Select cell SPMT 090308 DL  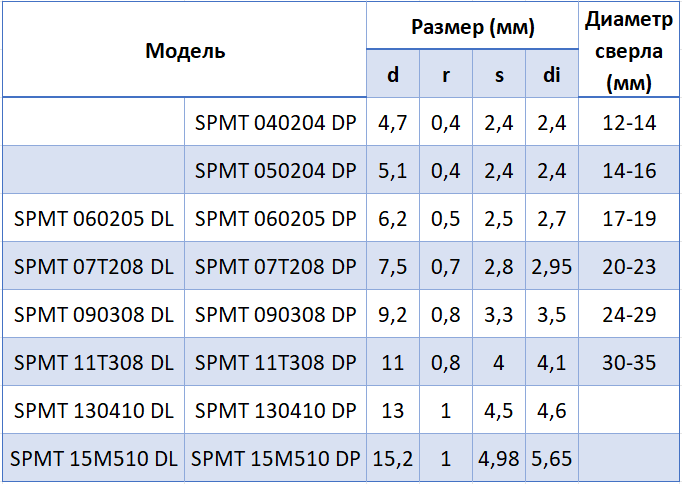[x=94, y=314]
